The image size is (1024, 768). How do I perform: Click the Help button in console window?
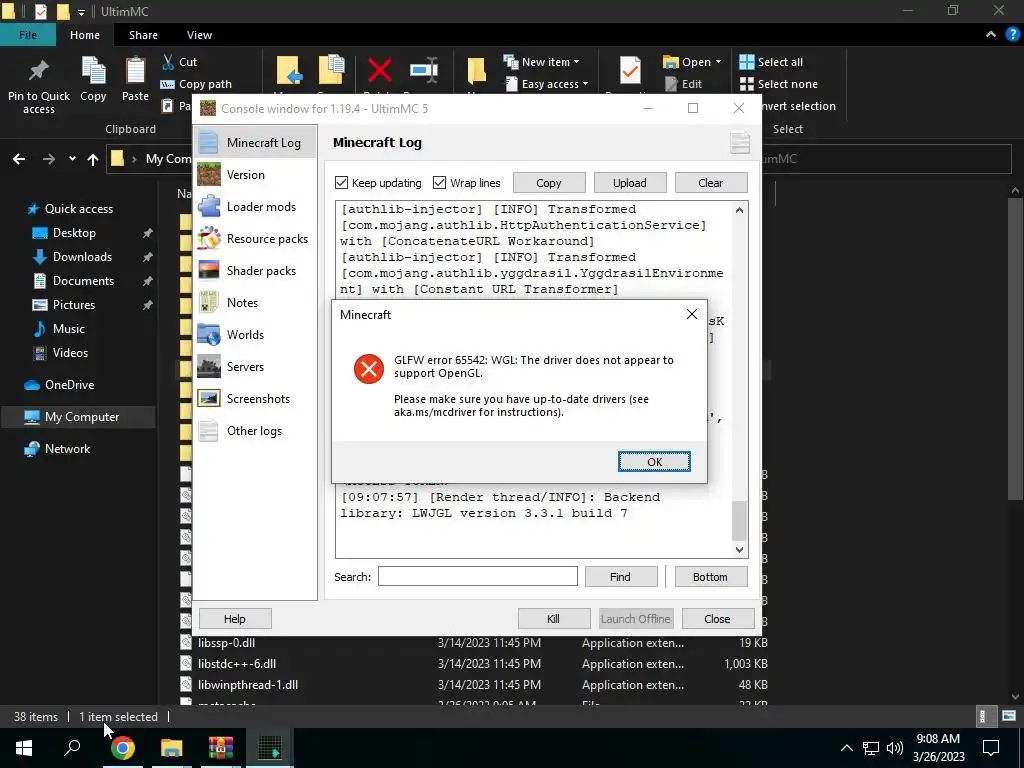click(x=235, y=618)
